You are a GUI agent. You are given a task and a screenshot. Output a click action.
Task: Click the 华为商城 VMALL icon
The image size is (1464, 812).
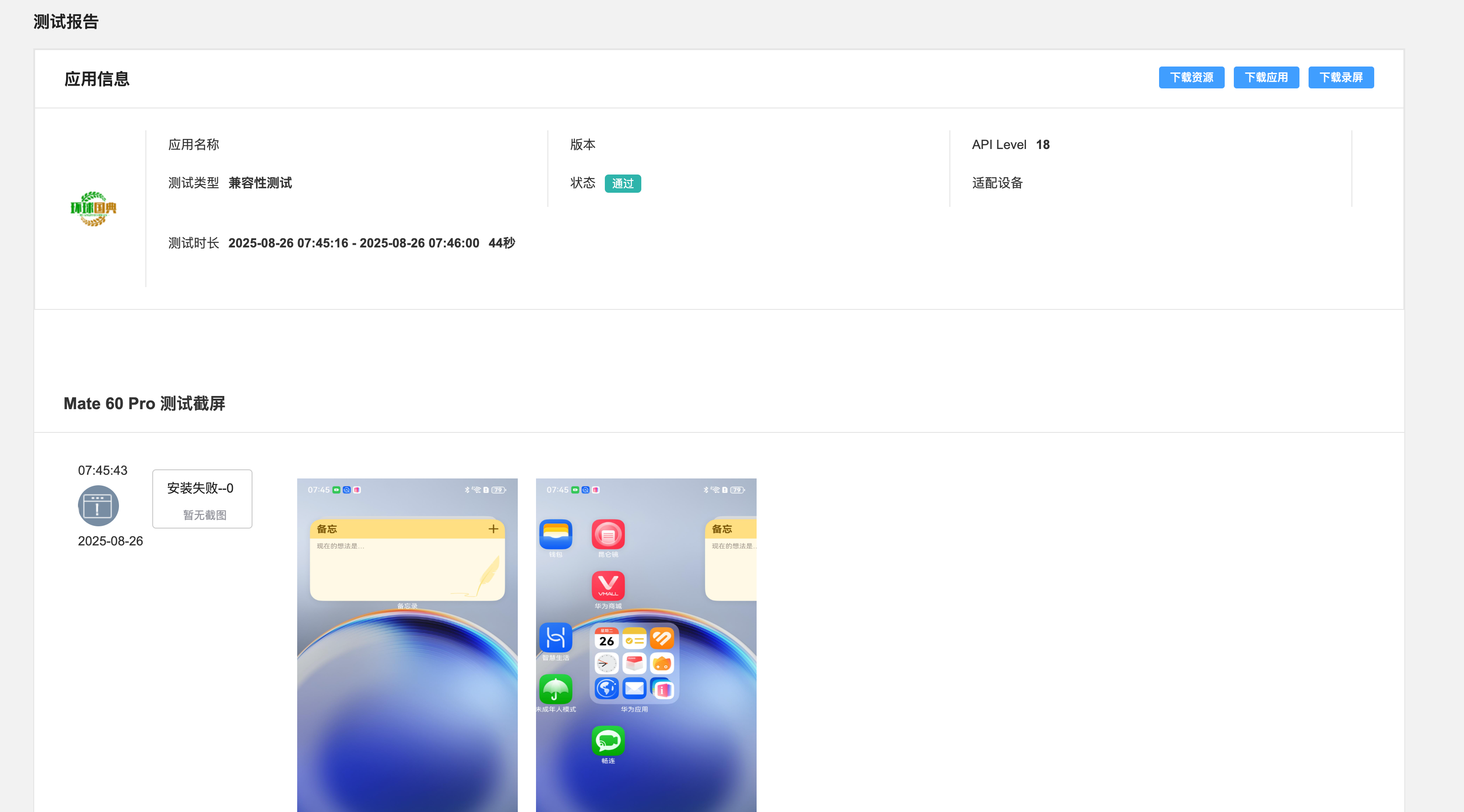pyautogui.click(x=608, y=585)
